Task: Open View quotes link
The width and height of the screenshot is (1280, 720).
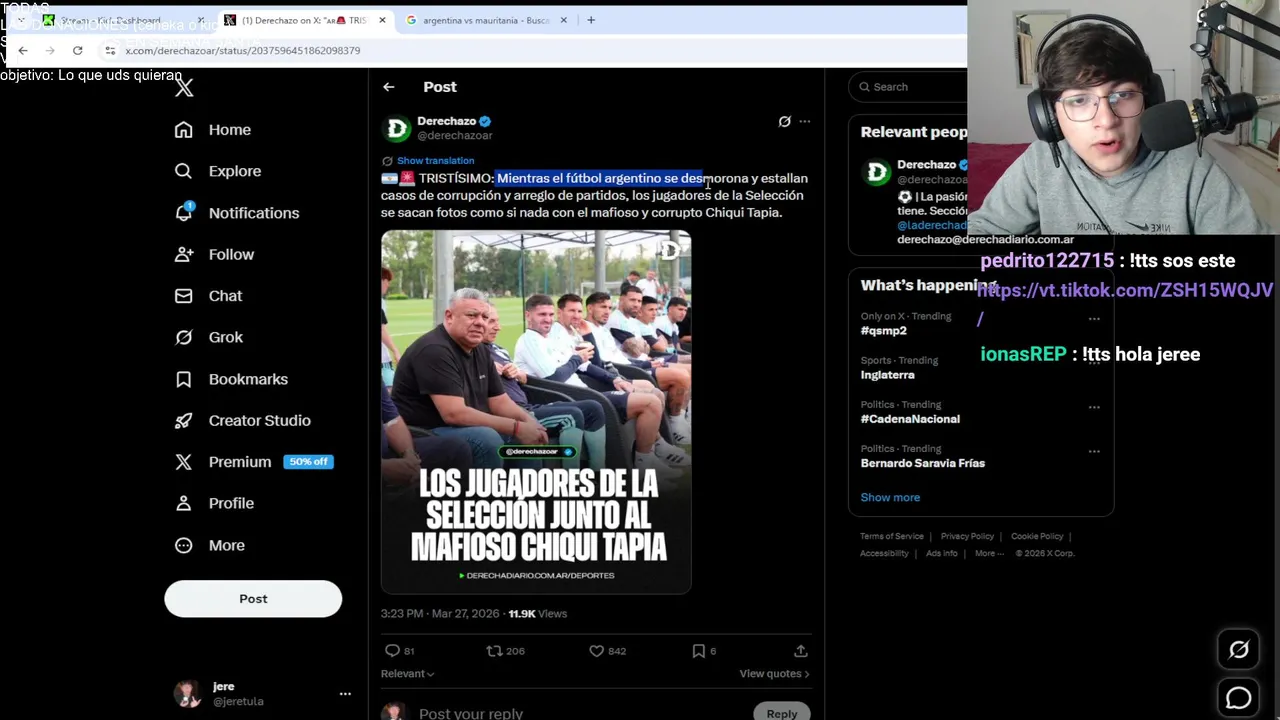Action: [x=774, y=674]
